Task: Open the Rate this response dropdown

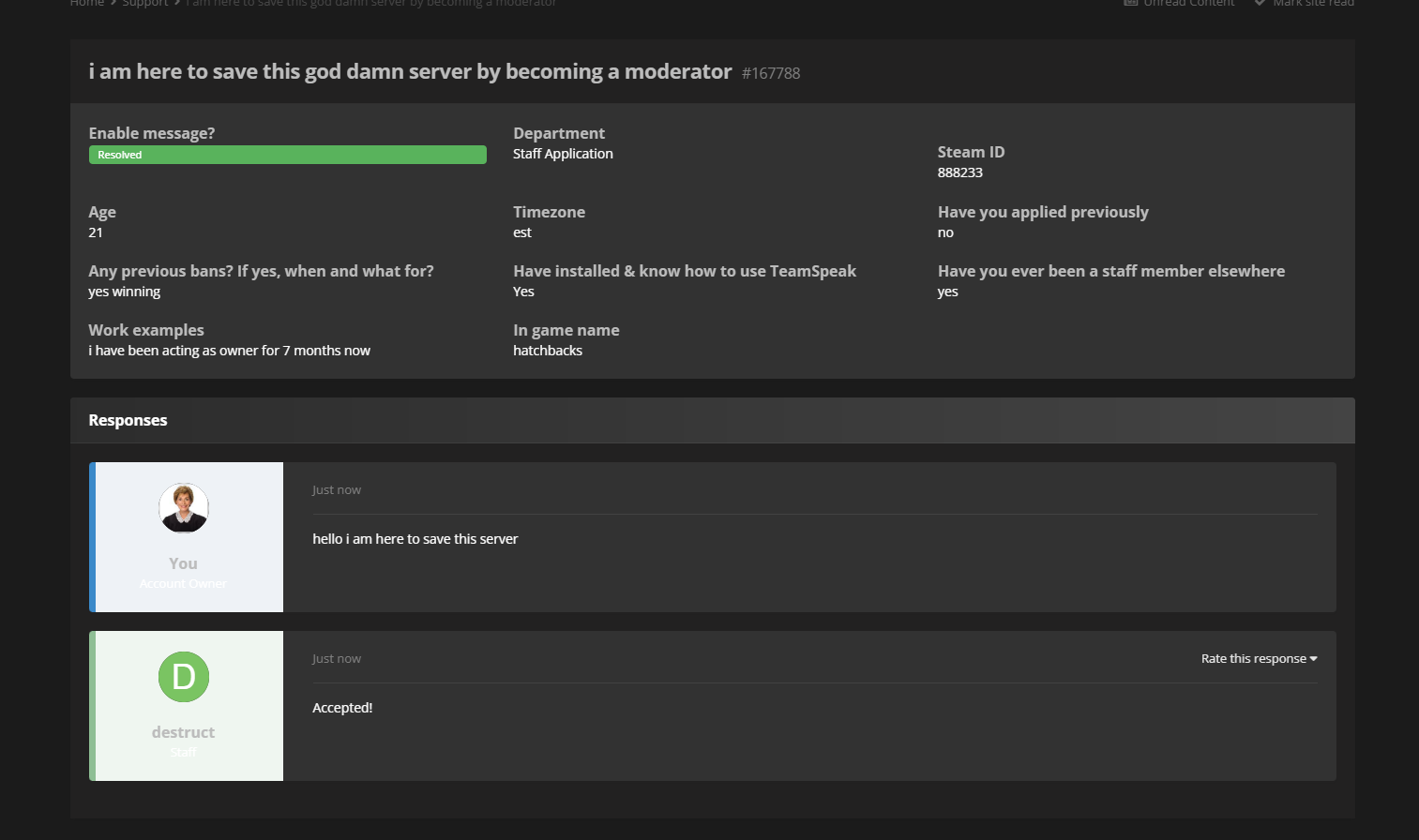Action: pyautogui.click(x=1259, y=659)
